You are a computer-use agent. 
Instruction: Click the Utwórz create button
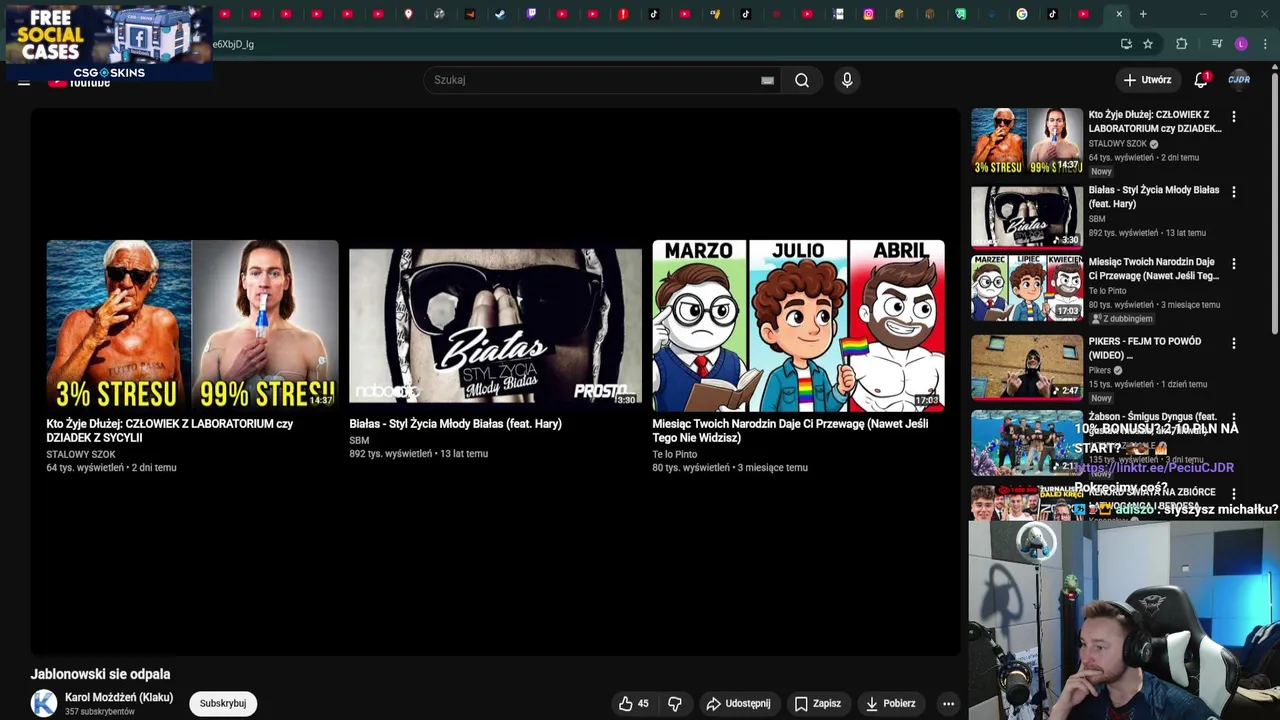click(1146, 80)
